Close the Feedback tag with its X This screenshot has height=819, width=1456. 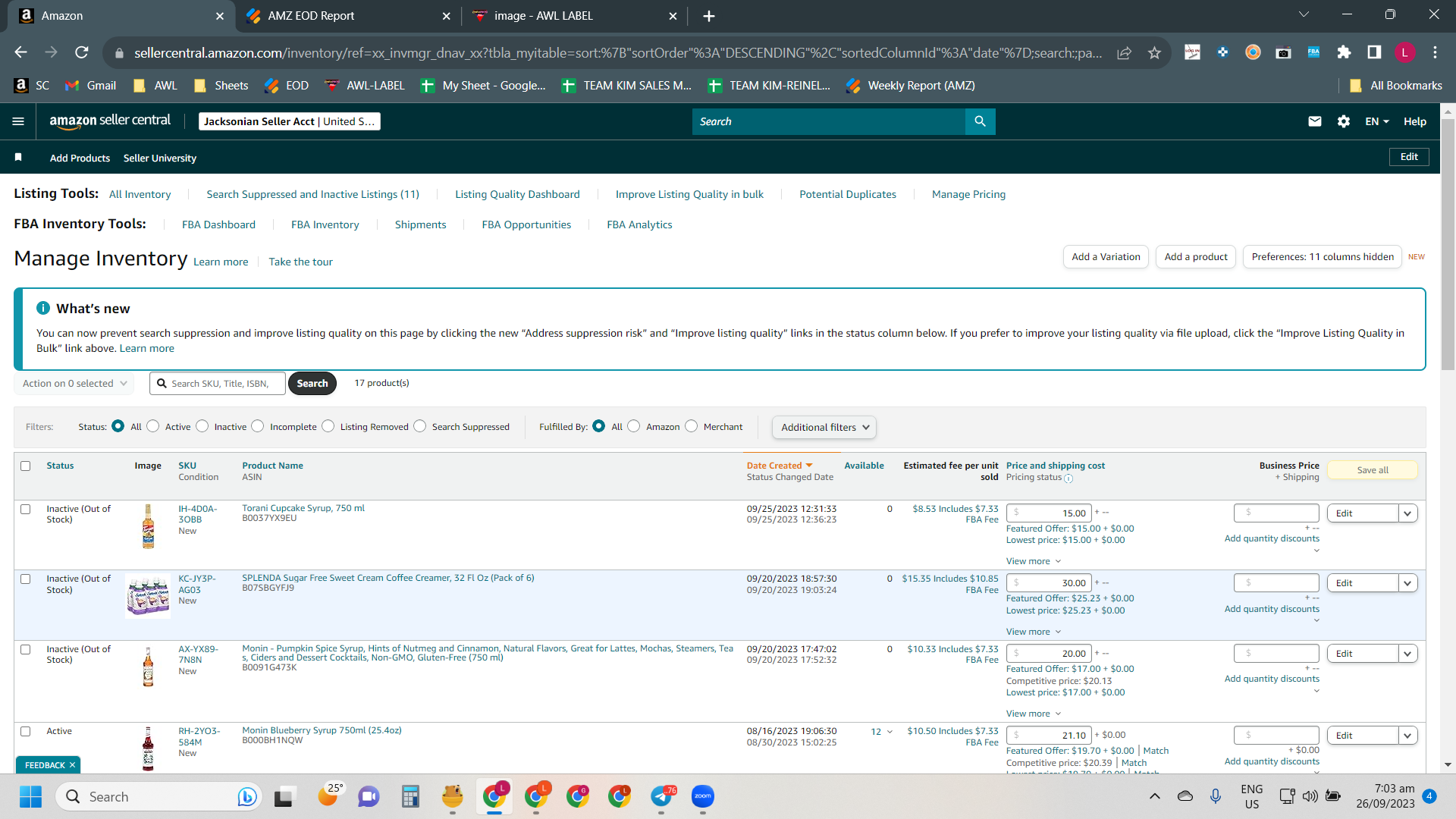tap(73, 765)
